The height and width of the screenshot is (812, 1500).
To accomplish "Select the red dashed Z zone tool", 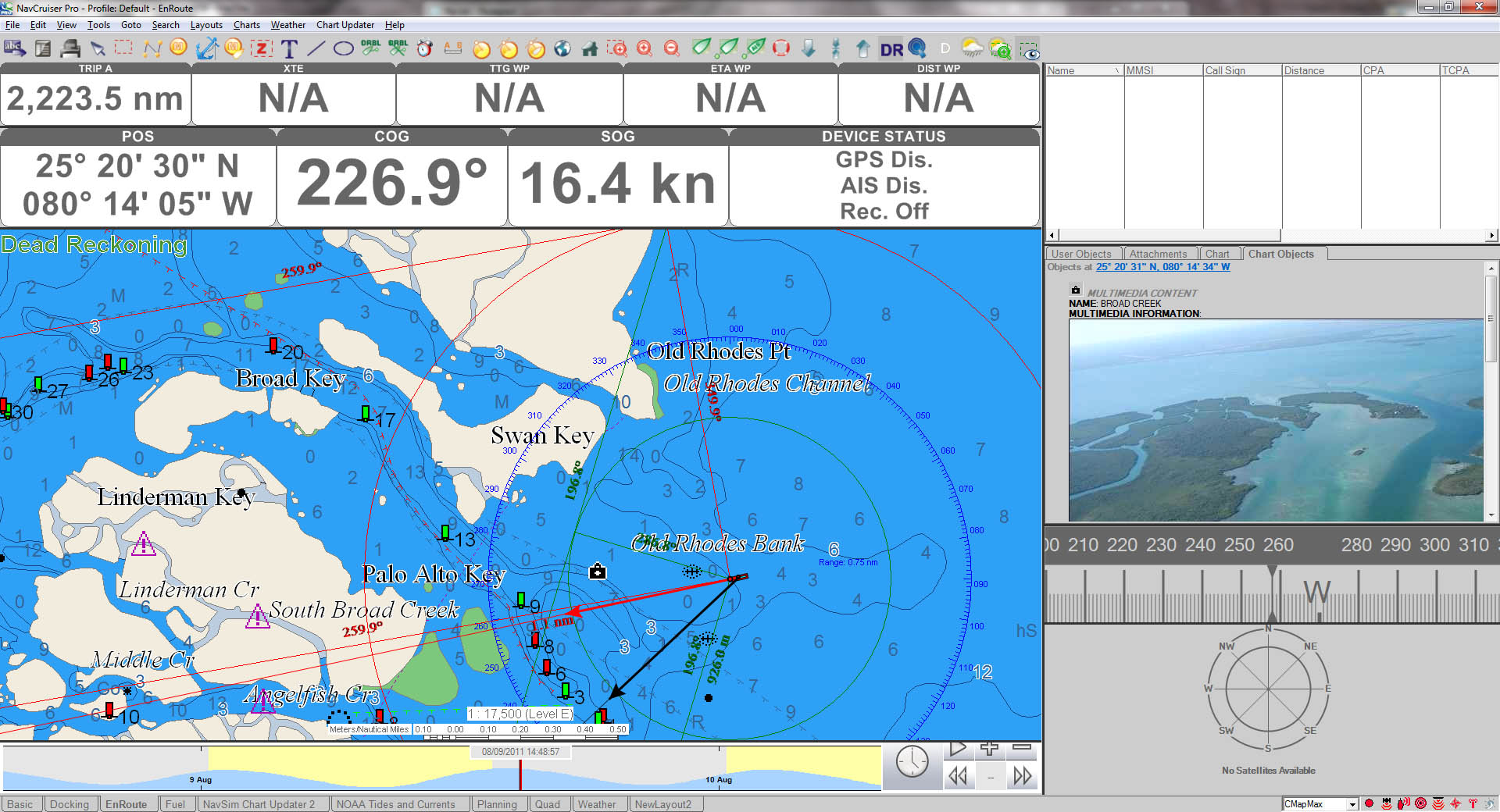I will click(x=261, y=48).
